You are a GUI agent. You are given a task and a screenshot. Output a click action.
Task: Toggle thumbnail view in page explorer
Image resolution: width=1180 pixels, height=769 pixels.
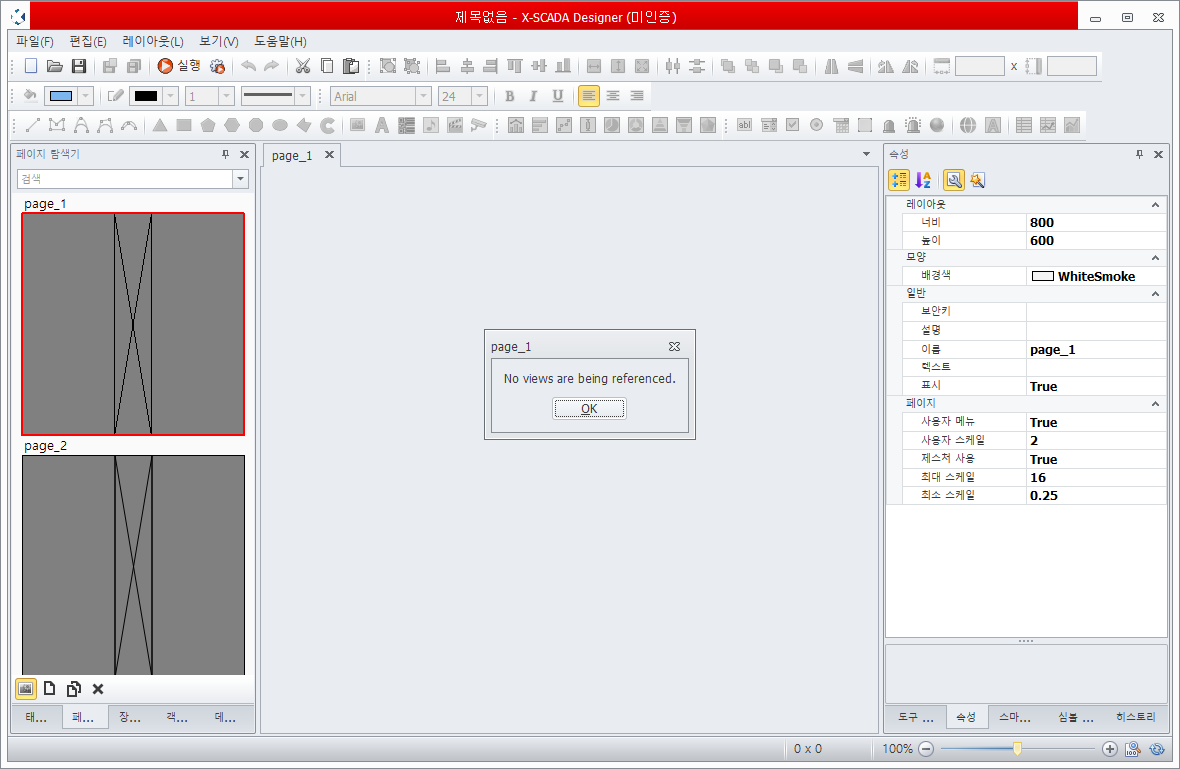click(x=26, y=688)
